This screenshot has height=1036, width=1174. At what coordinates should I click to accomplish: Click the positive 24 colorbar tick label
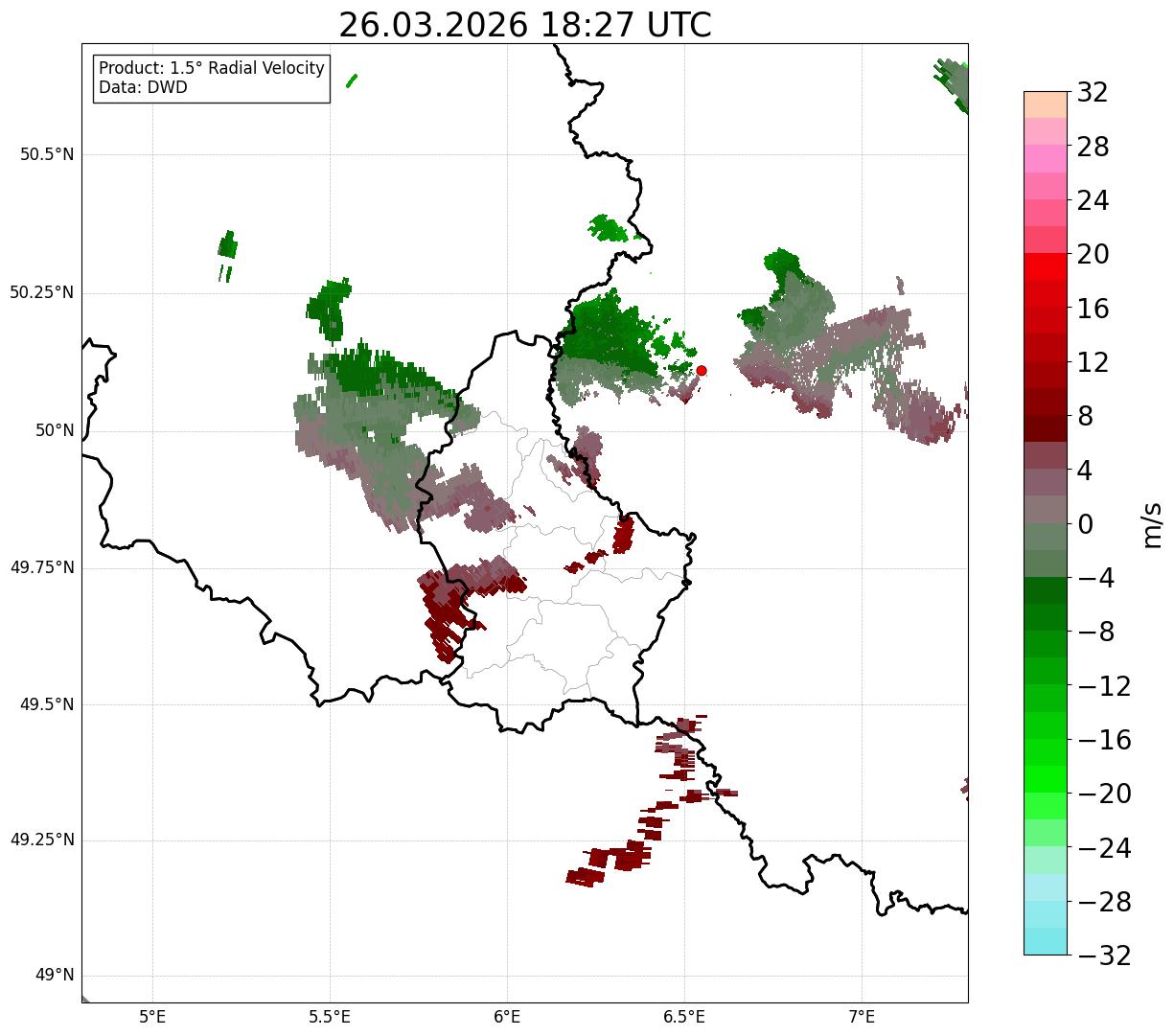tap(1093, 200)
